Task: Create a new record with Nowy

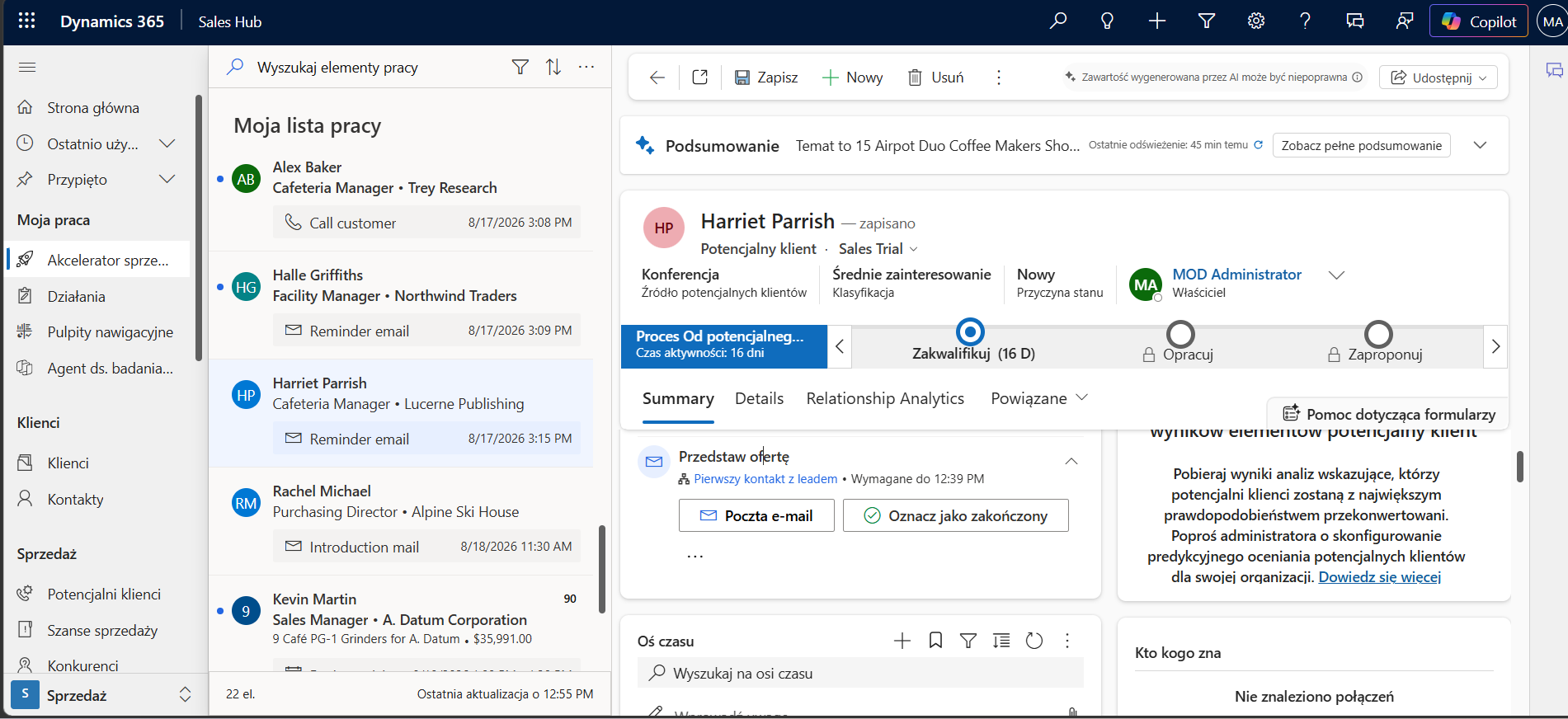Action: pos(853,78)
